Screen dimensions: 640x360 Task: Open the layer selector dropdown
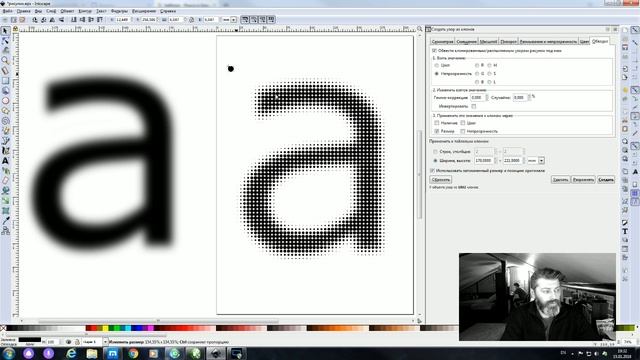pyautogui.click(x=105, y=342)
